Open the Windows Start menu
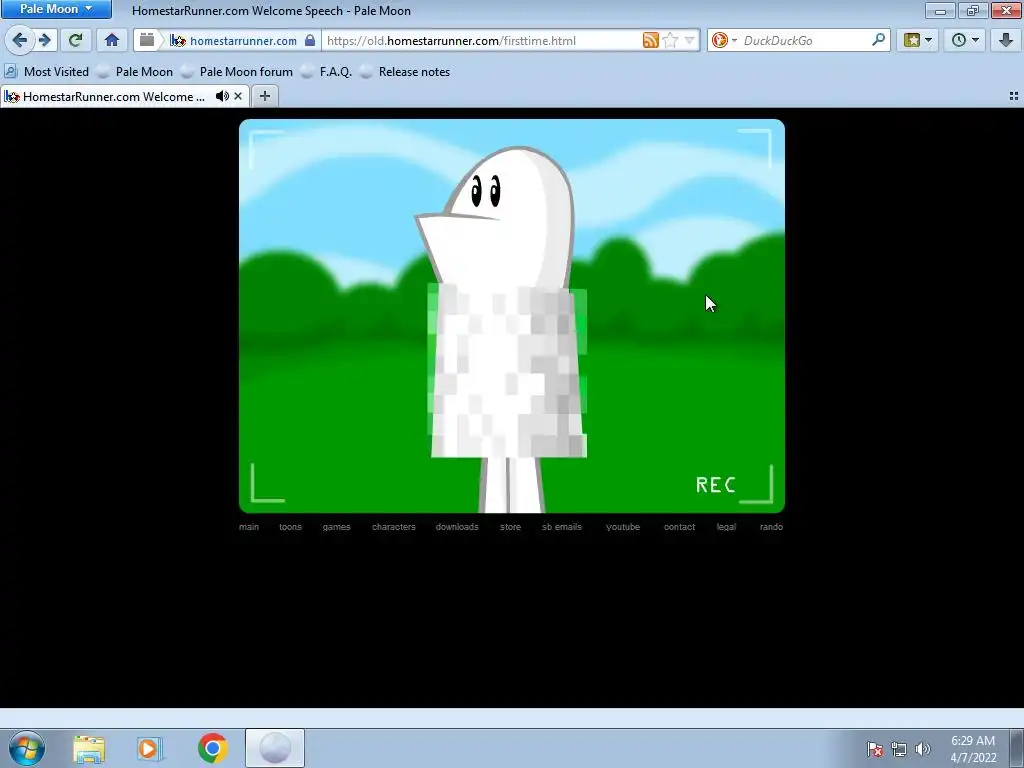The width and height of the screenshot is (1024, 768). 27,748
